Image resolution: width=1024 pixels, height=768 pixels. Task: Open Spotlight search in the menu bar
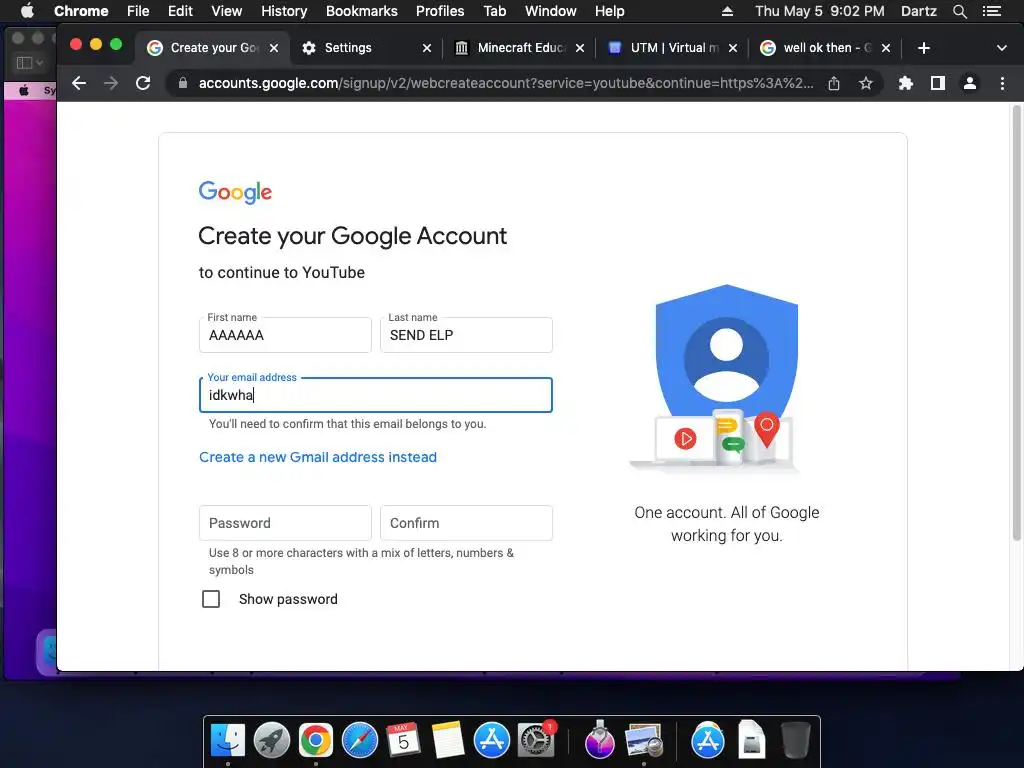(x=959, y=11)
